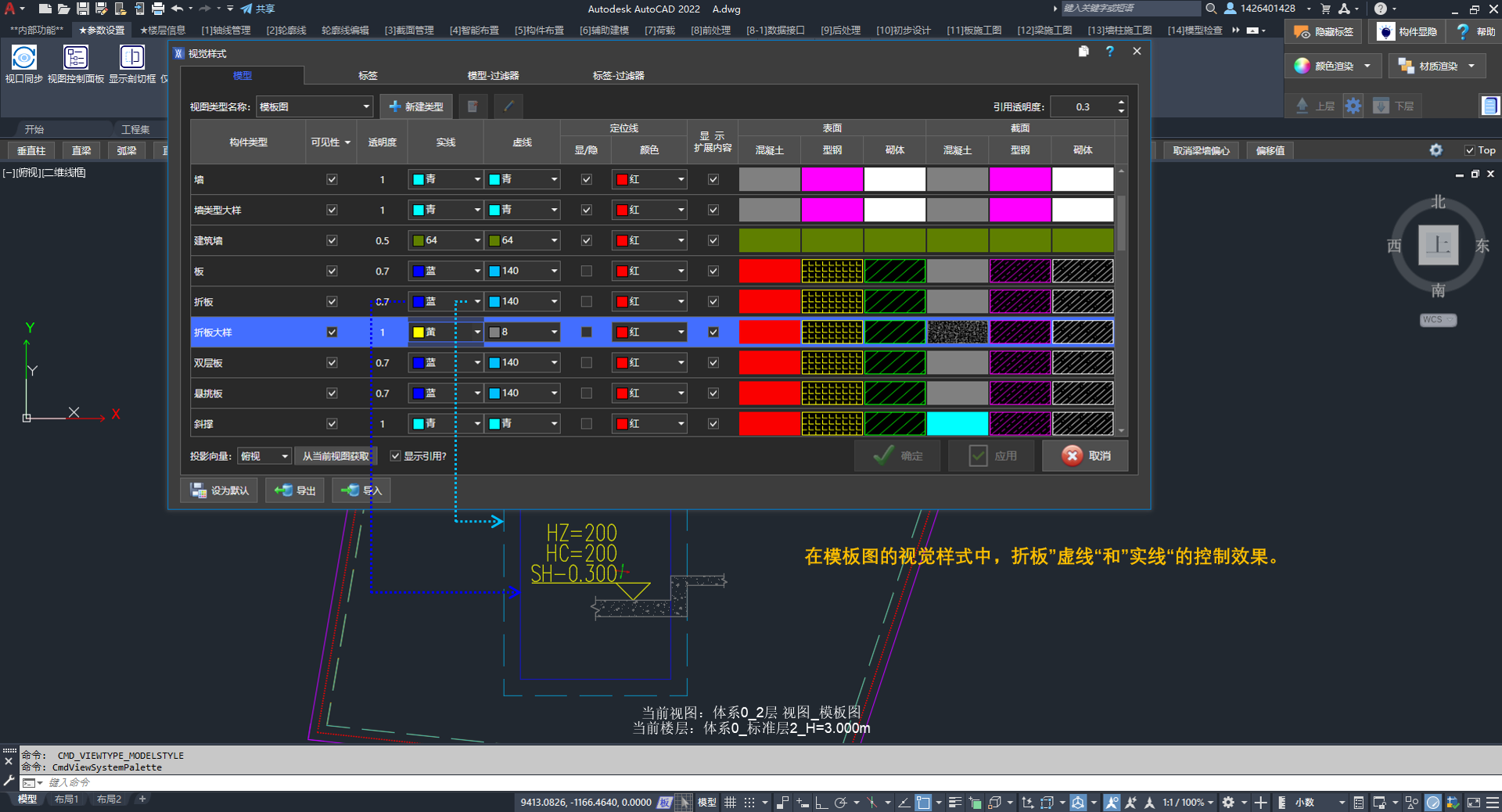Click the 隐藏标签 hide labels icon
Screen dimensions: 1502x812
(x=1302, y=32)
